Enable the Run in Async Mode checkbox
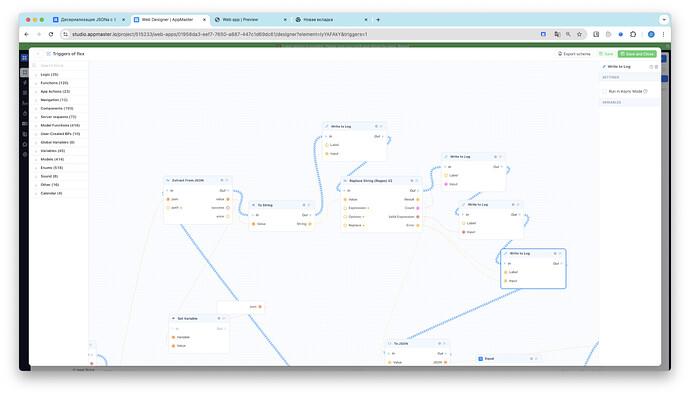This screenshot has width=690, height=396. [x=605, y=91]
